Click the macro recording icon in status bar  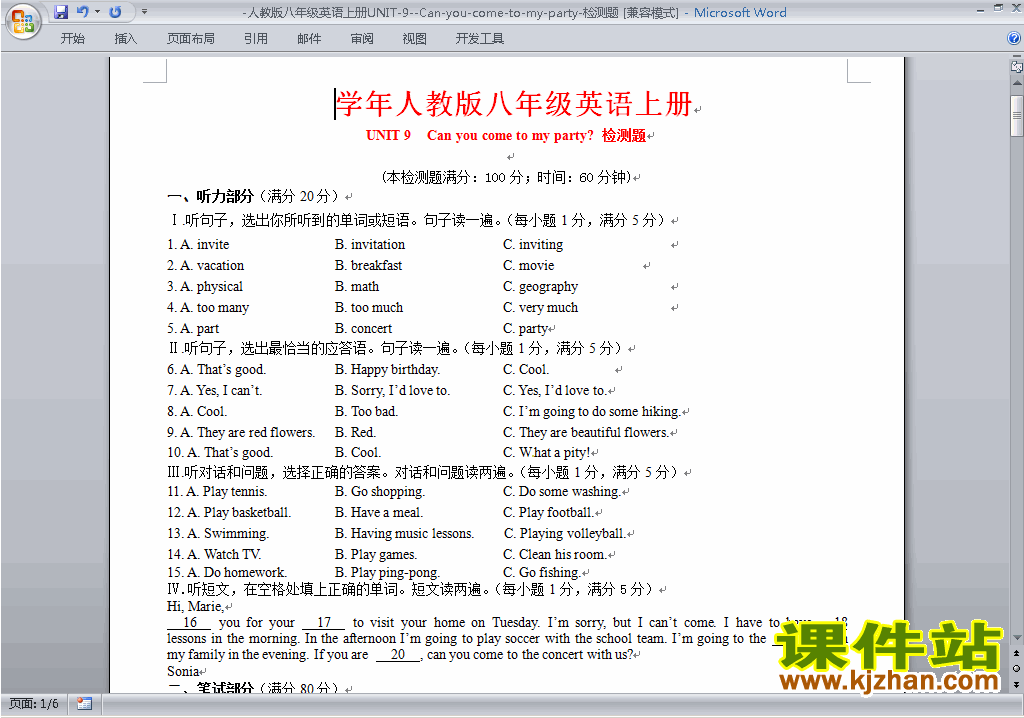tap(84, 704)
